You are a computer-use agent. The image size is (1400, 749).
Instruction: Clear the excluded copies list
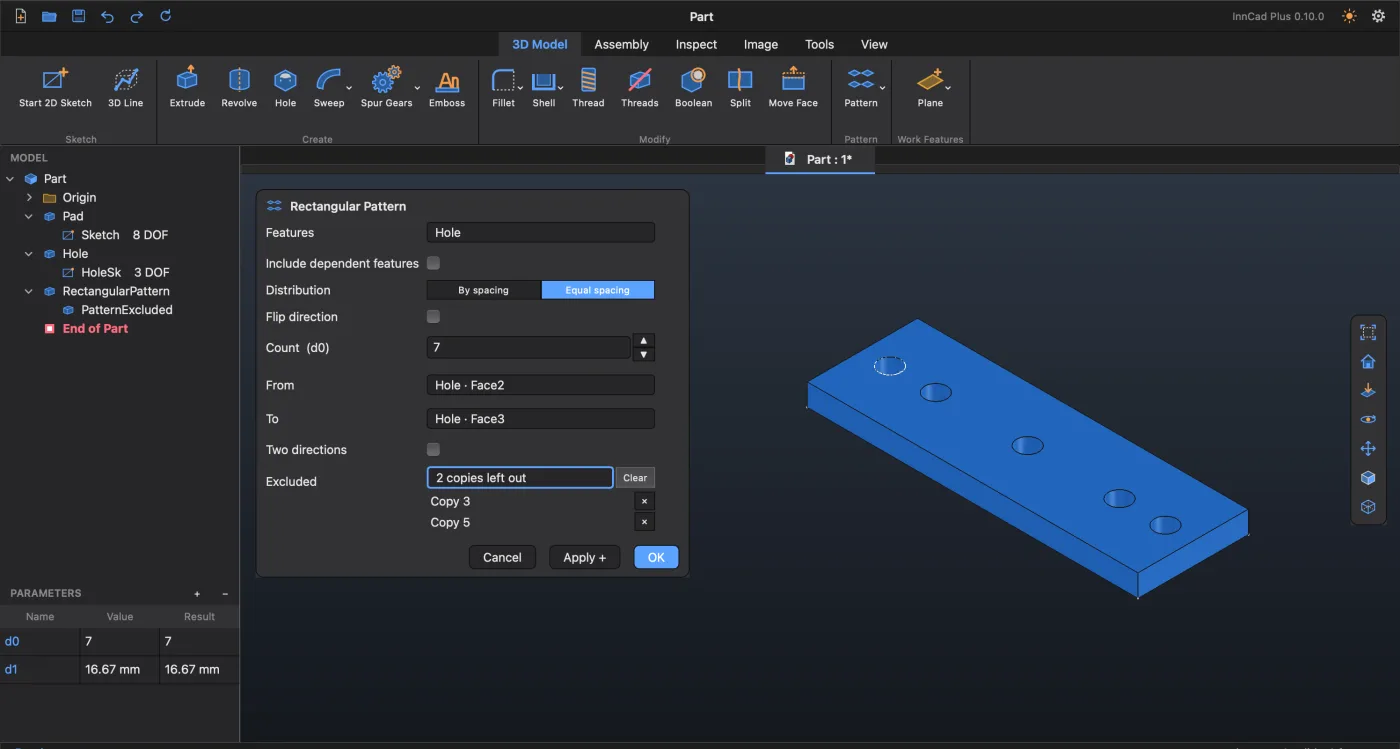pyautogui.click(x=635, y=478)
